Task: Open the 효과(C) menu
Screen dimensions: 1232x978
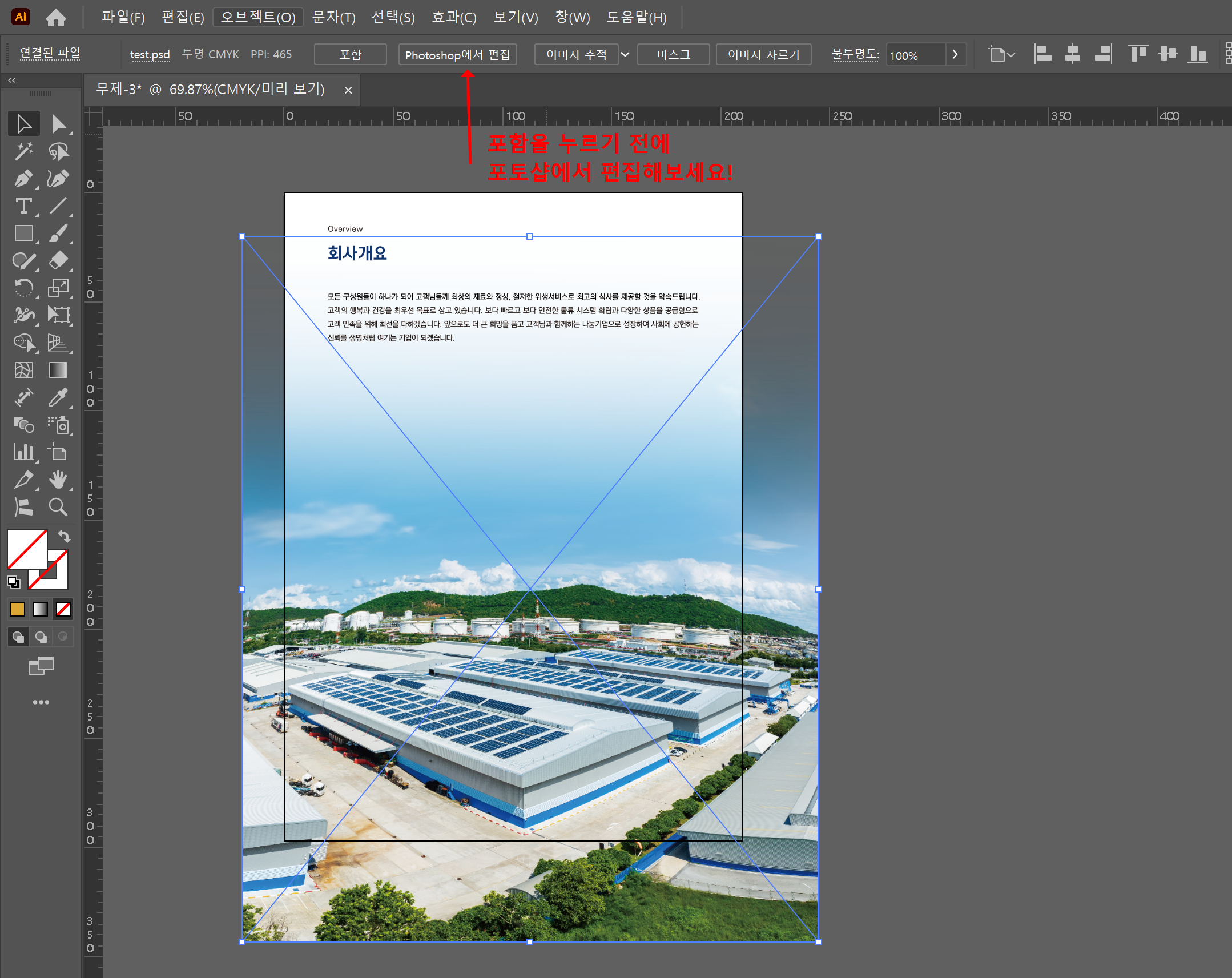Action: 454,17
